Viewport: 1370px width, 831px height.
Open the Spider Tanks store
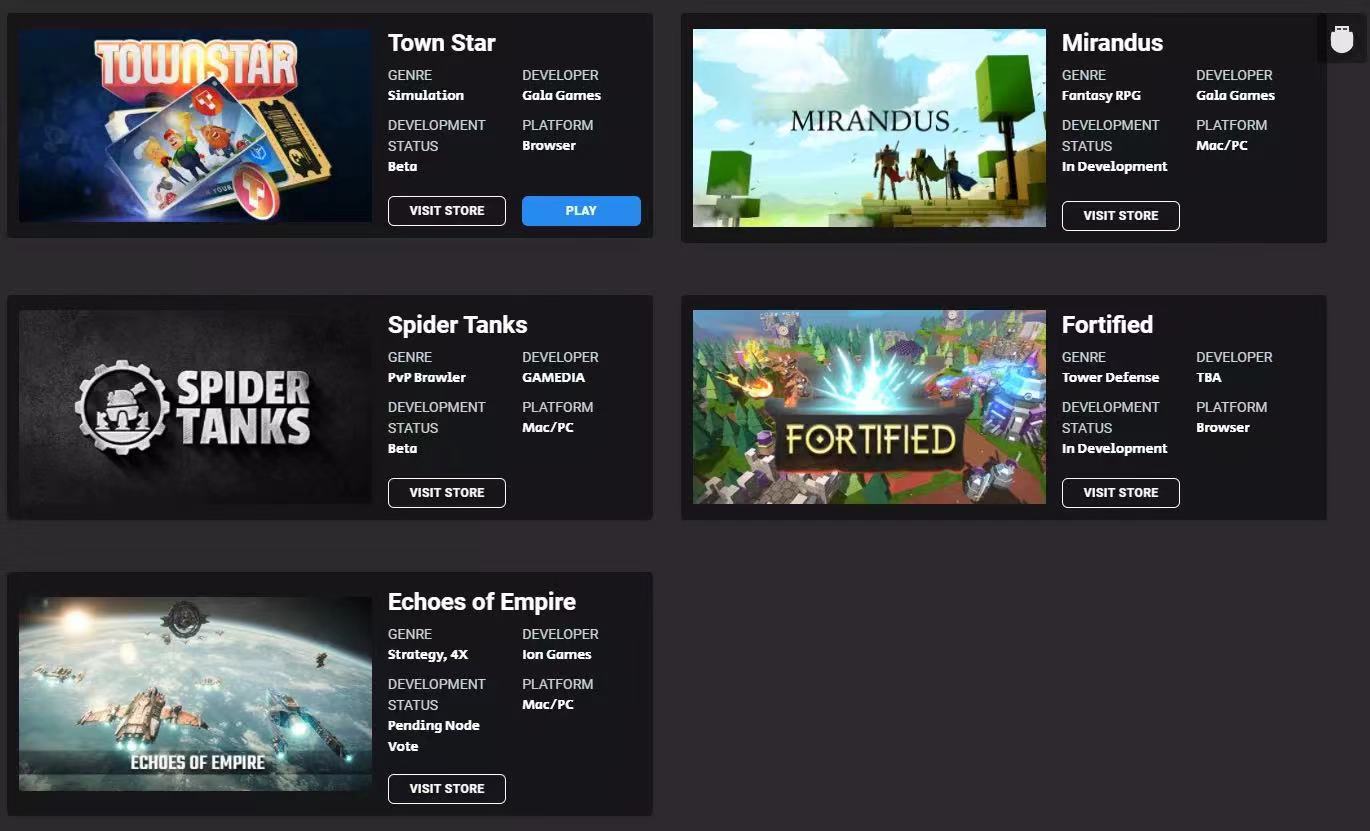(x=447, y=493)
